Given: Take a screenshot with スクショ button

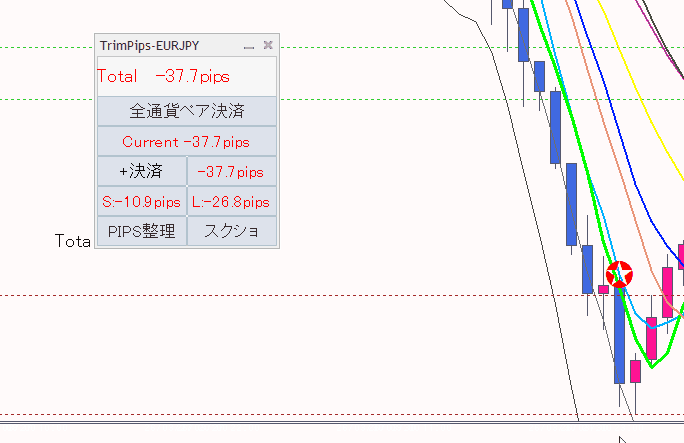Looking at the screenshot, I should [231, 232].
